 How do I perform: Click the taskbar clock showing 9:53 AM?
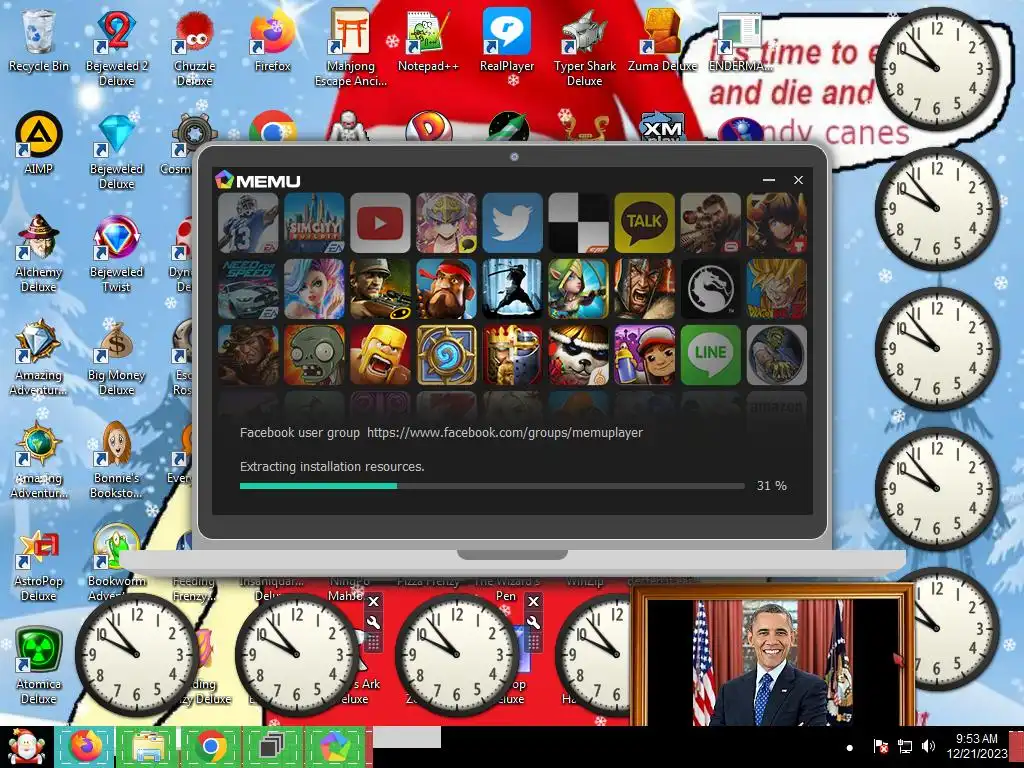click(977, 746)
